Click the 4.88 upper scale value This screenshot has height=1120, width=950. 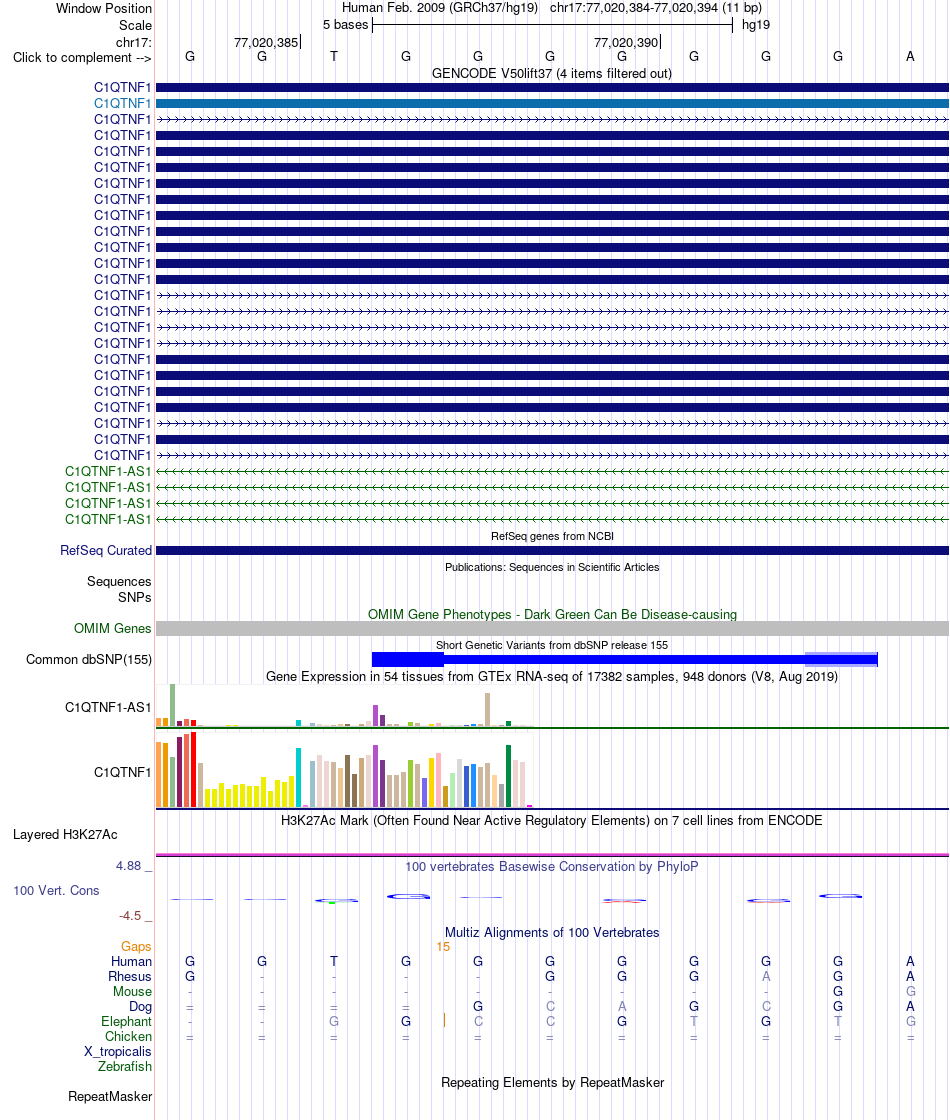129,866
